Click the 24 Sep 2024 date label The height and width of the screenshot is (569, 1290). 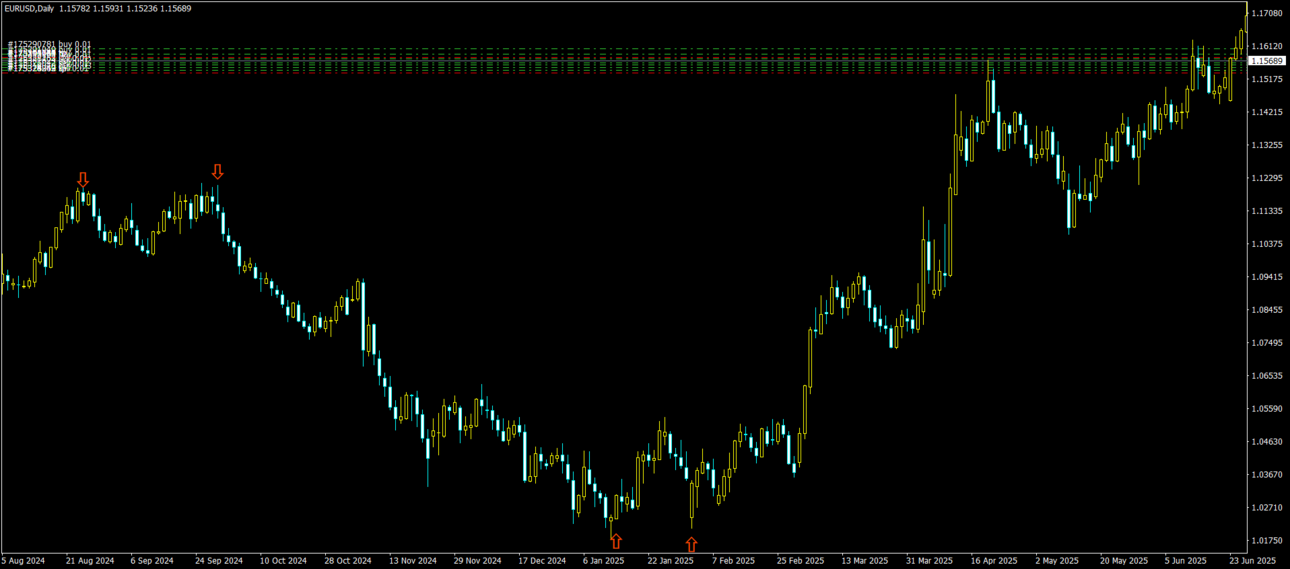coord(219,561)
